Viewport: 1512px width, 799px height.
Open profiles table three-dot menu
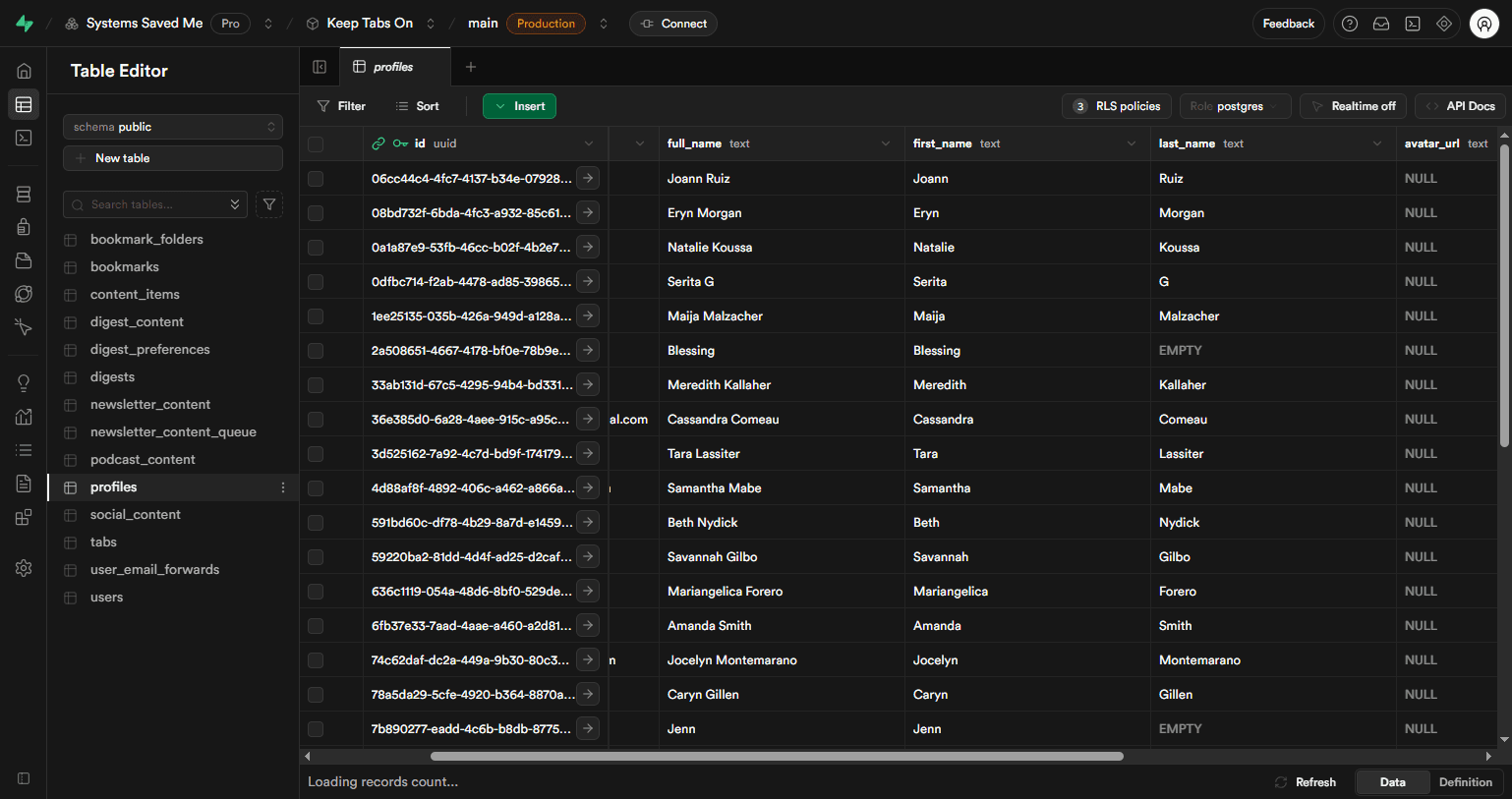(x=283, y=487)
